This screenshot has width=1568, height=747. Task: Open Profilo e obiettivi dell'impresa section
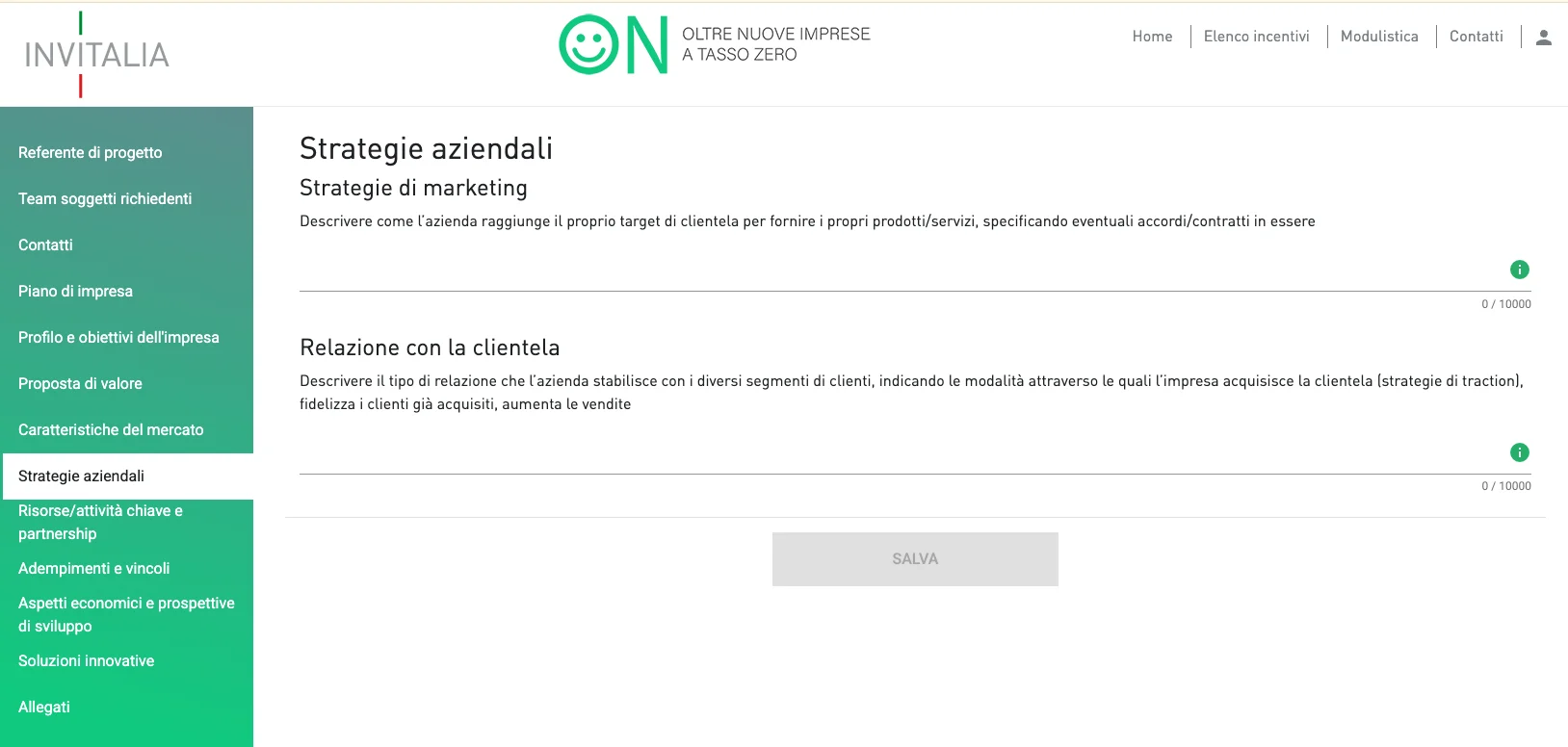118,338
